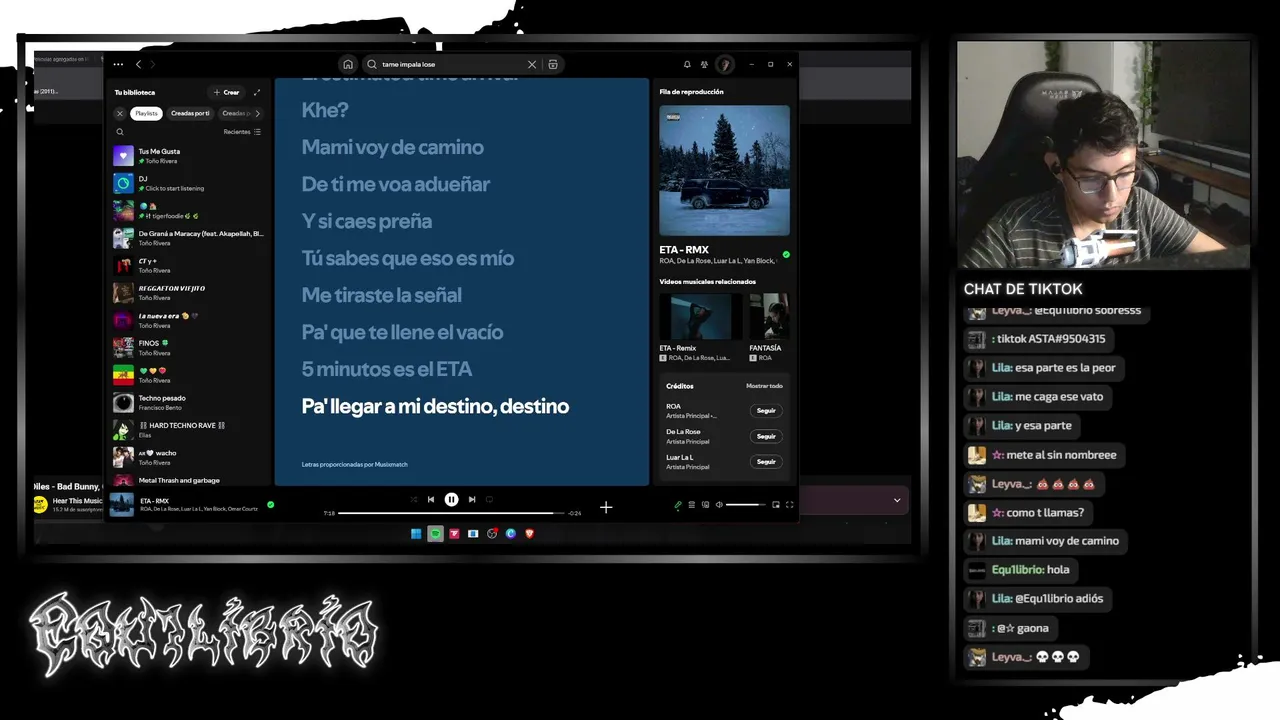Open 'Metal Thrash and garbage' playlist
This screenshot has height=720, width=1280.
[188, 482]
